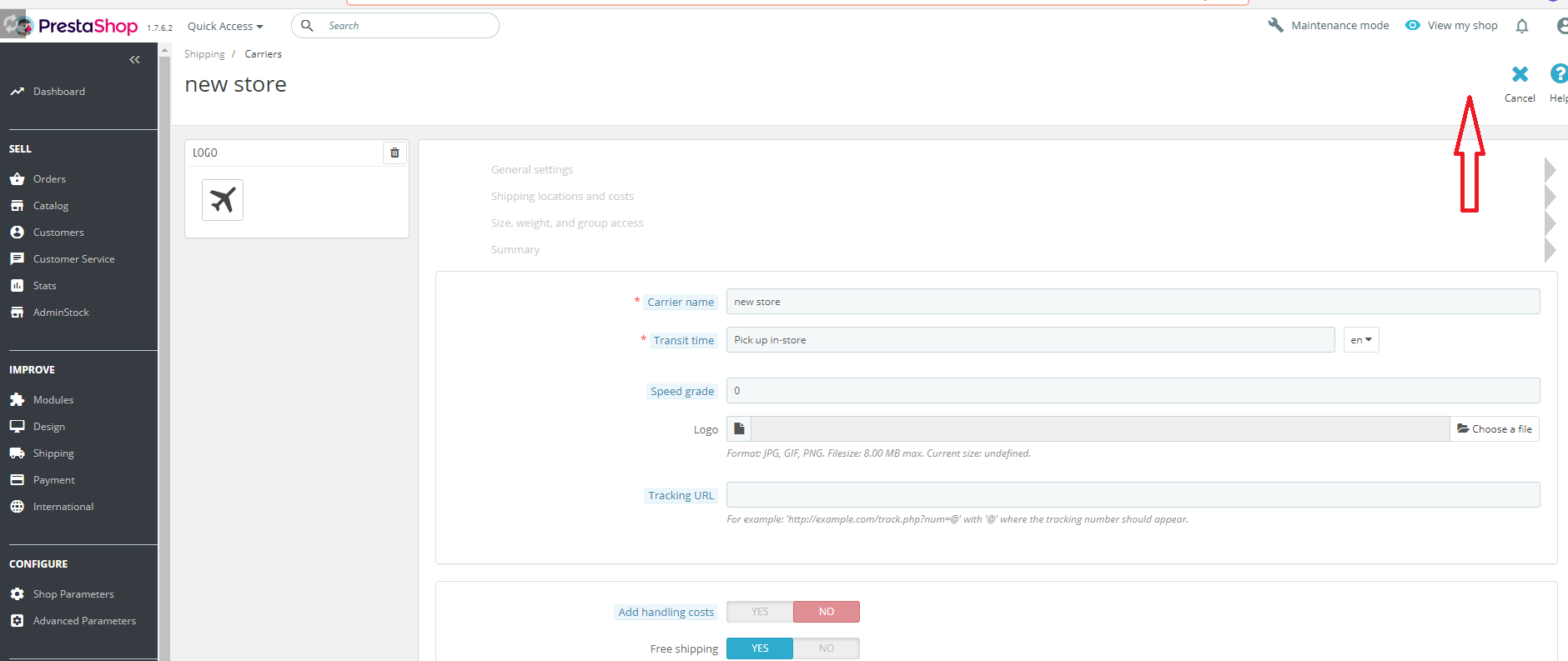Collapse the sidebar menu with double-chevron icon
This screenshot has height=661, width=1568.
coord(134,60)
